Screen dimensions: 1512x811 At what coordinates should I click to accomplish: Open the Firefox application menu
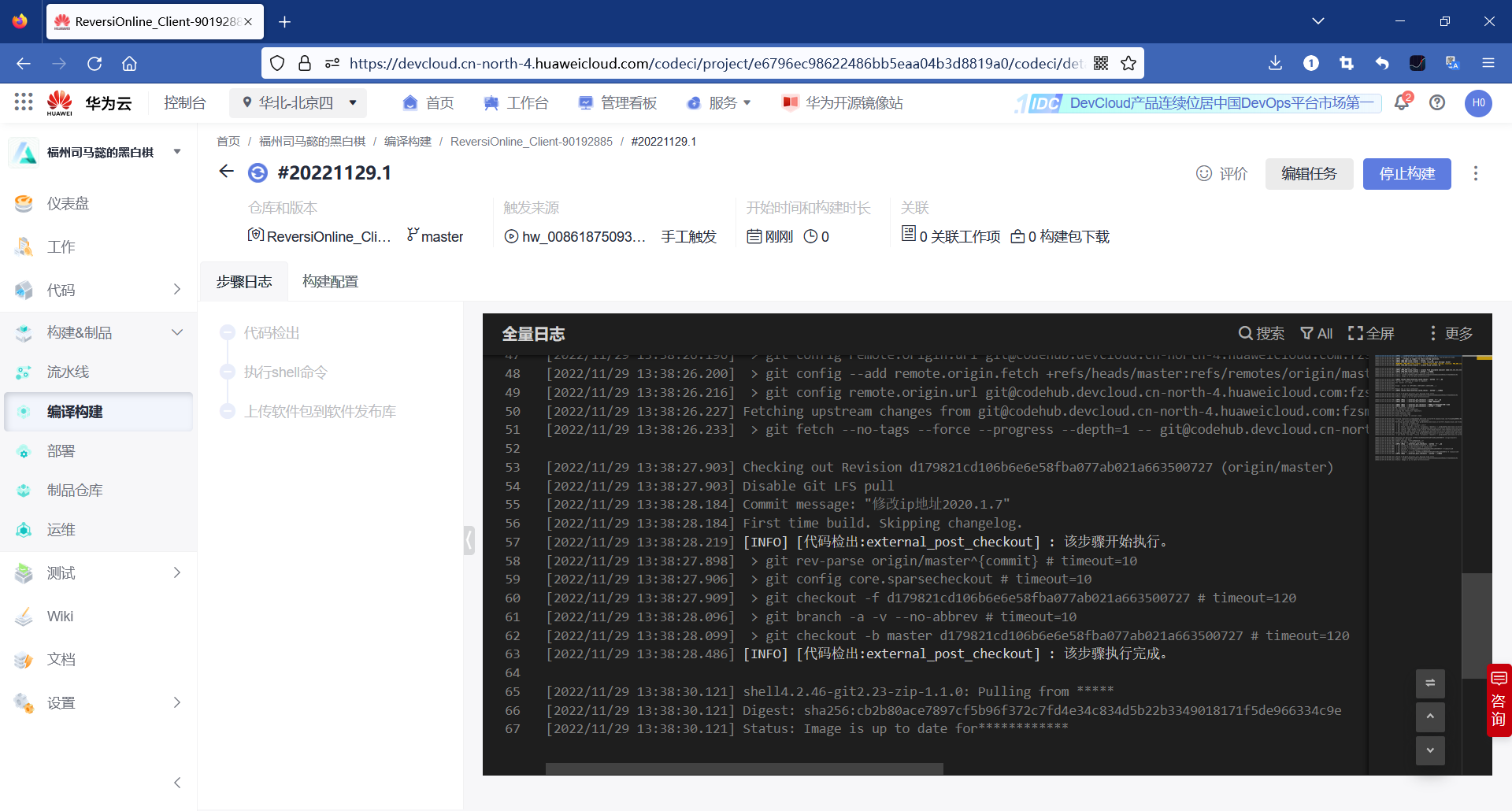click(1488, 63)
